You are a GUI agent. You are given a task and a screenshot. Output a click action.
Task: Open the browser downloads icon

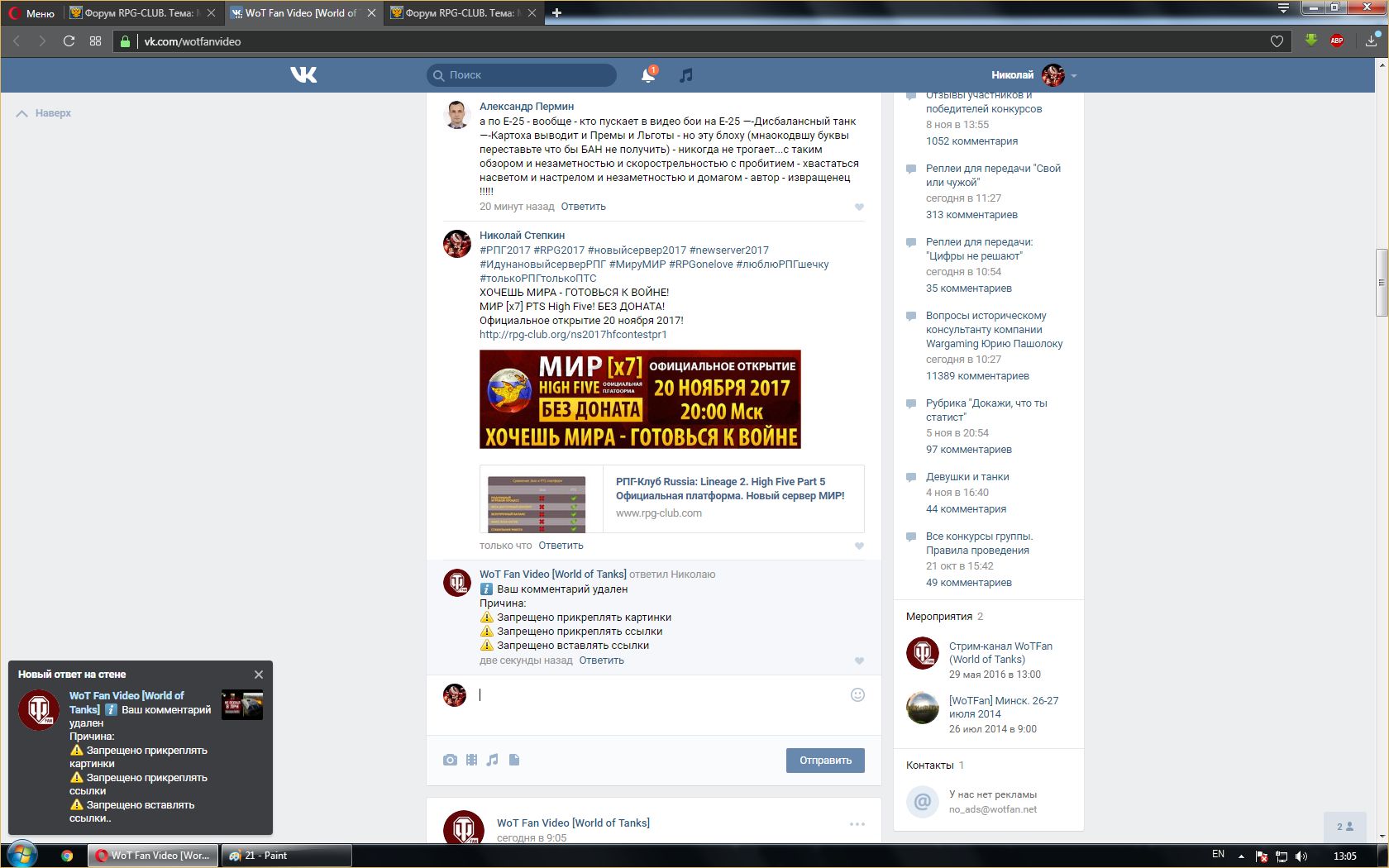[x=1372, y=41]
